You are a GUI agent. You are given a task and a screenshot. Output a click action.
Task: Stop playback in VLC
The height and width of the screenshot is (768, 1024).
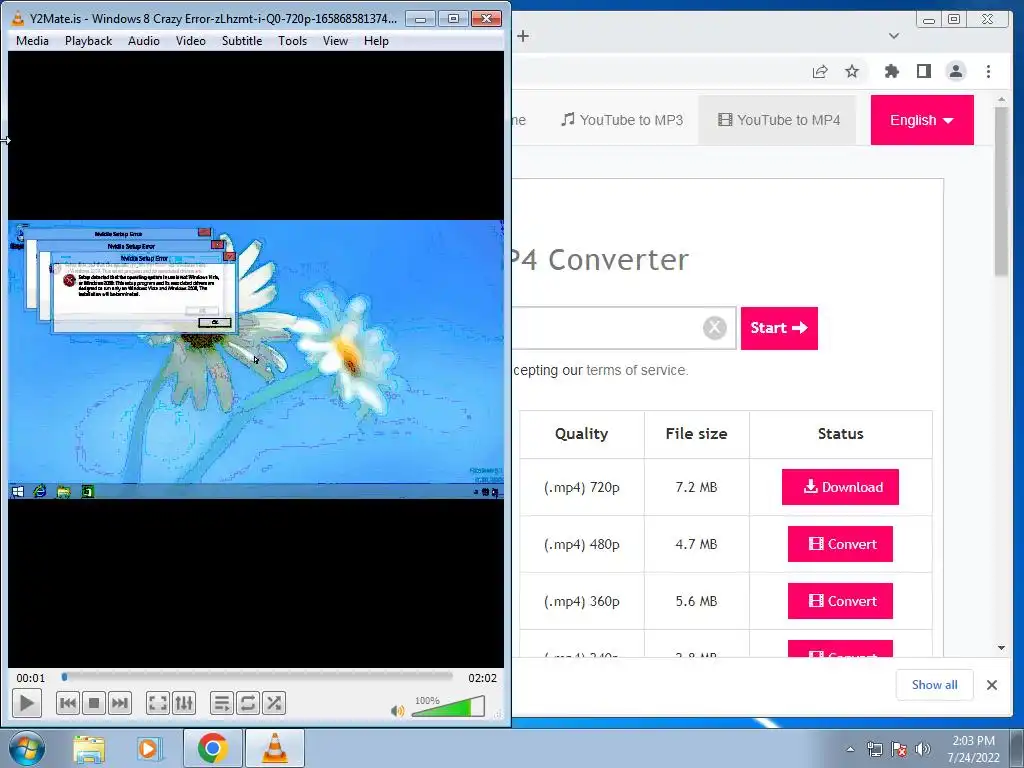pos(94,703)
